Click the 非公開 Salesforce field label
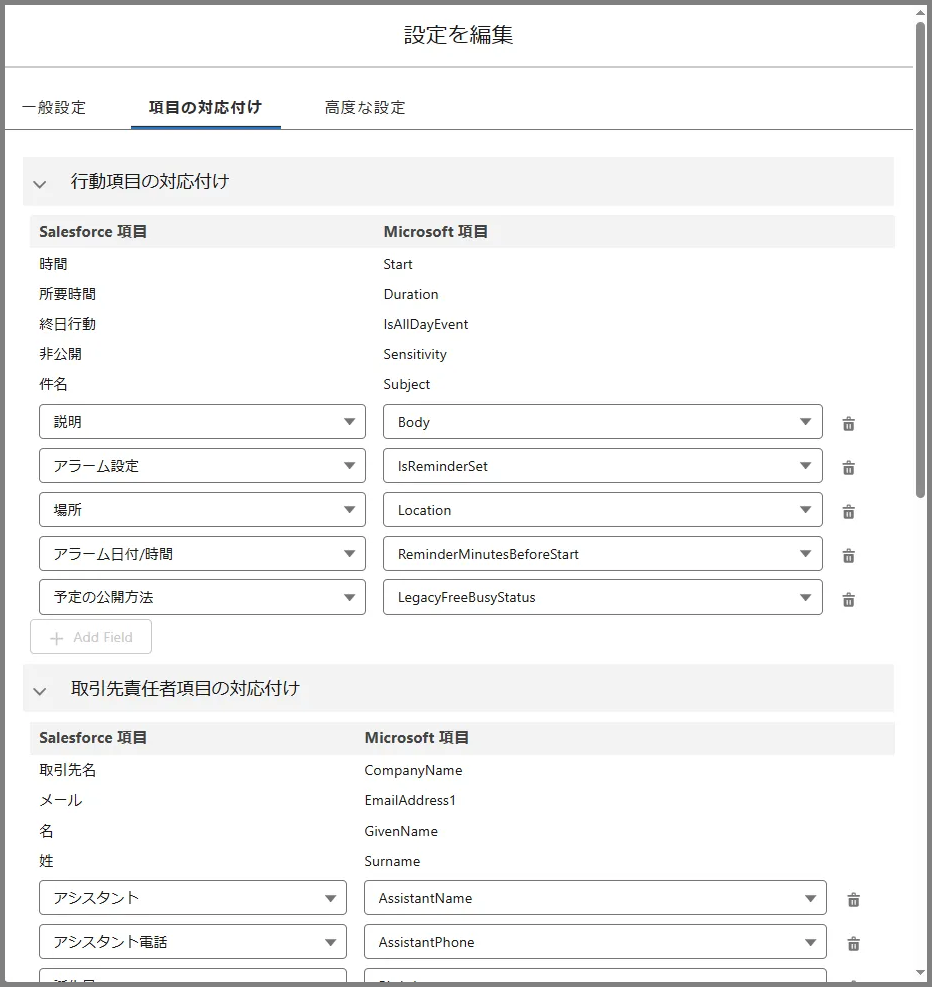This screenshot has width=932, height=987. (x=60, y=354)
